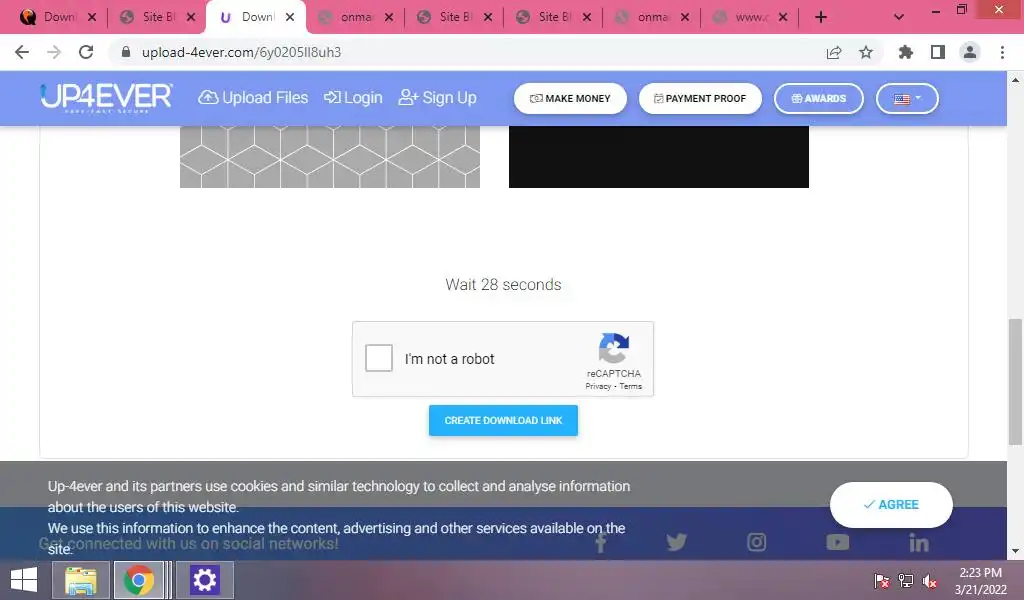Click Chrome icon in taskbar
Image resolution: width=1024 pixels, height=600 pixels.
pyautogui.click(x=138, y=580)
